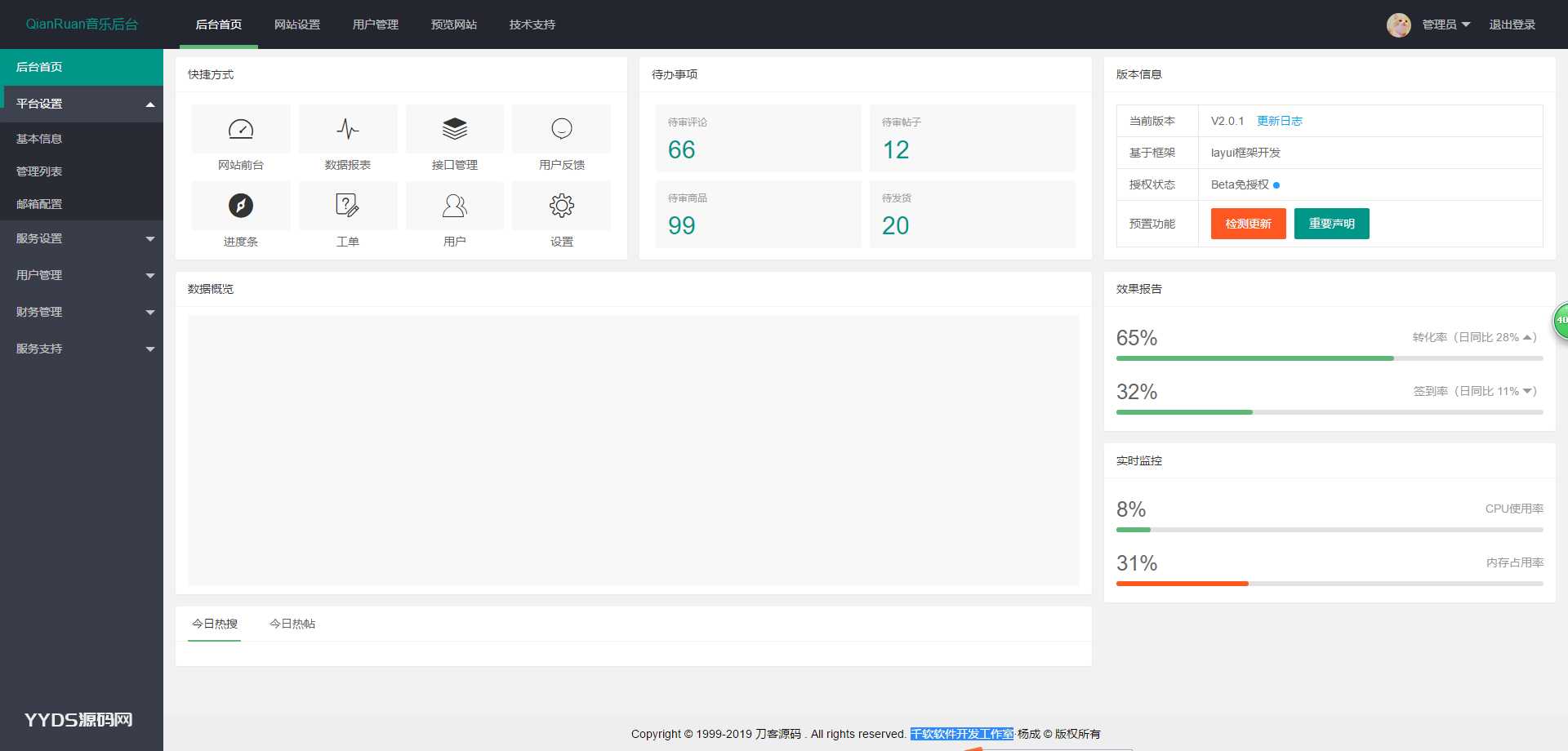Open the 更新日志 link
The height and width of the screenshot is (751, 1568).
click(1279, 121)
